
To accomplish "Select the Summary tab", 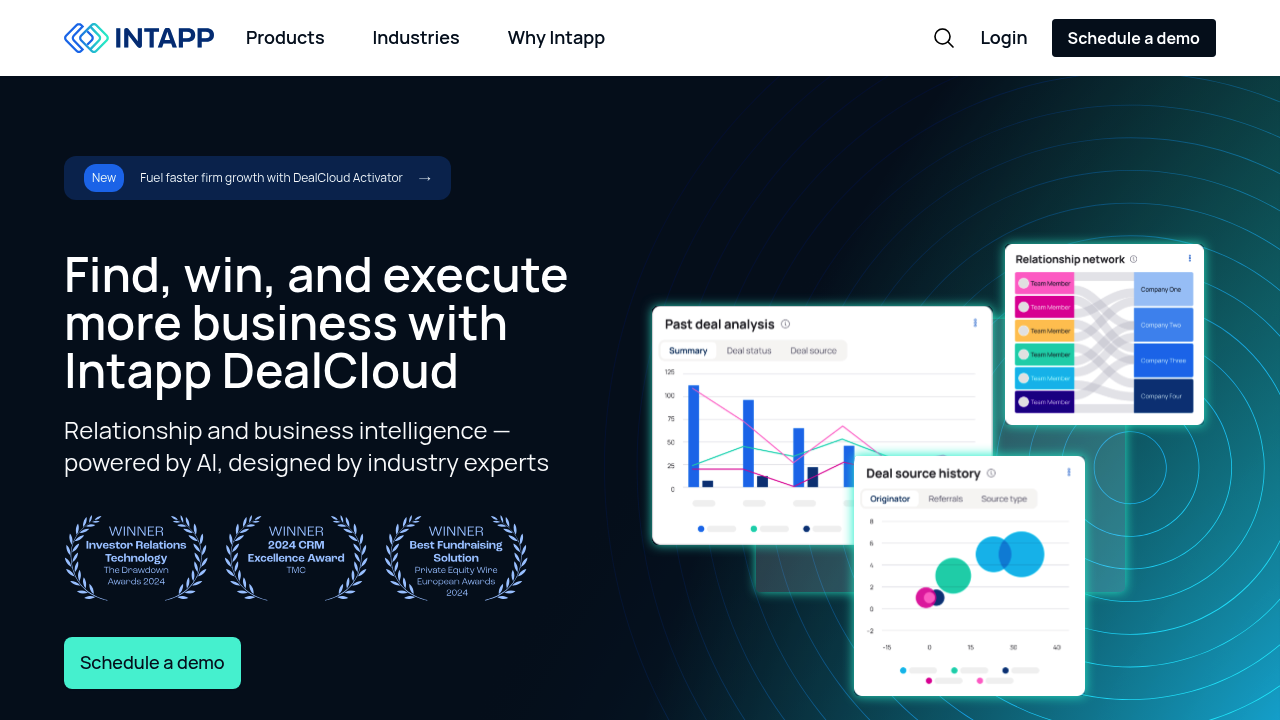I will click(x=689, y=350).
